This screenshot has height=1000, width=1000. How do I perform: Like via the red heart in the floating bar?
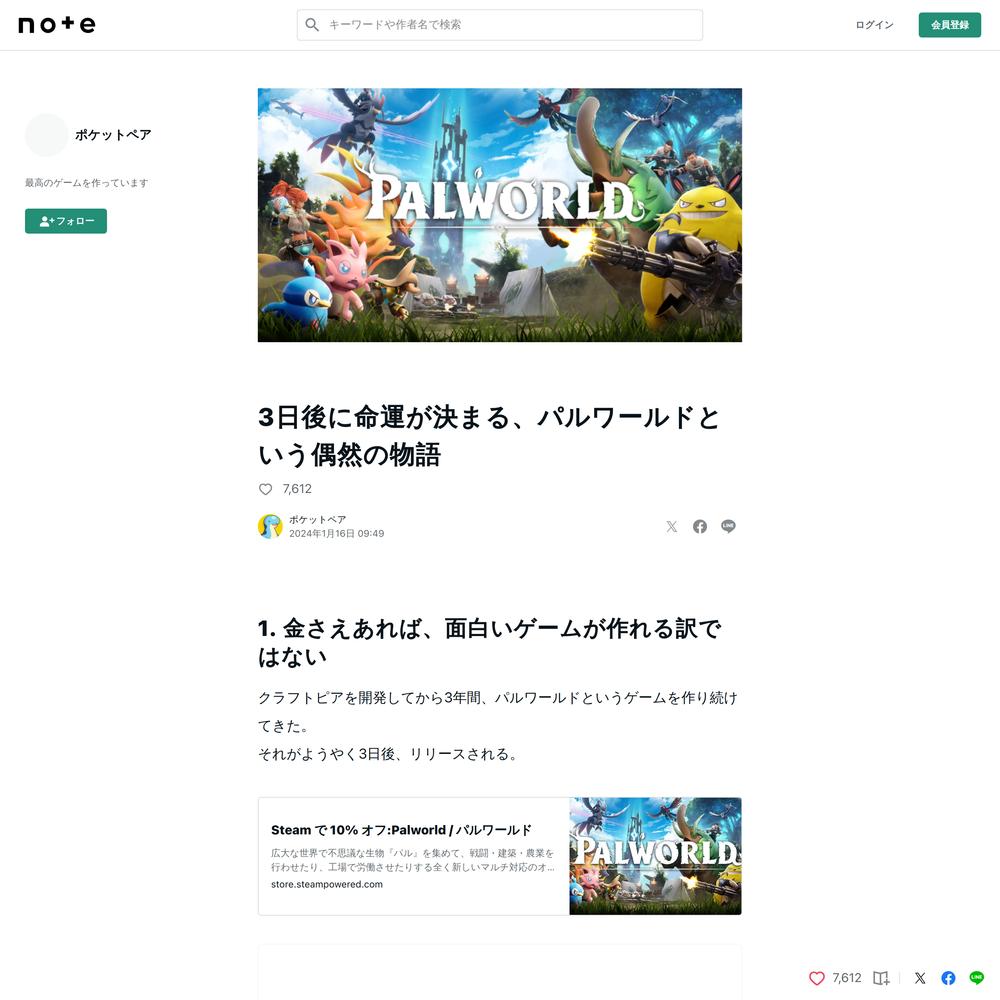(x=816, y=978)
